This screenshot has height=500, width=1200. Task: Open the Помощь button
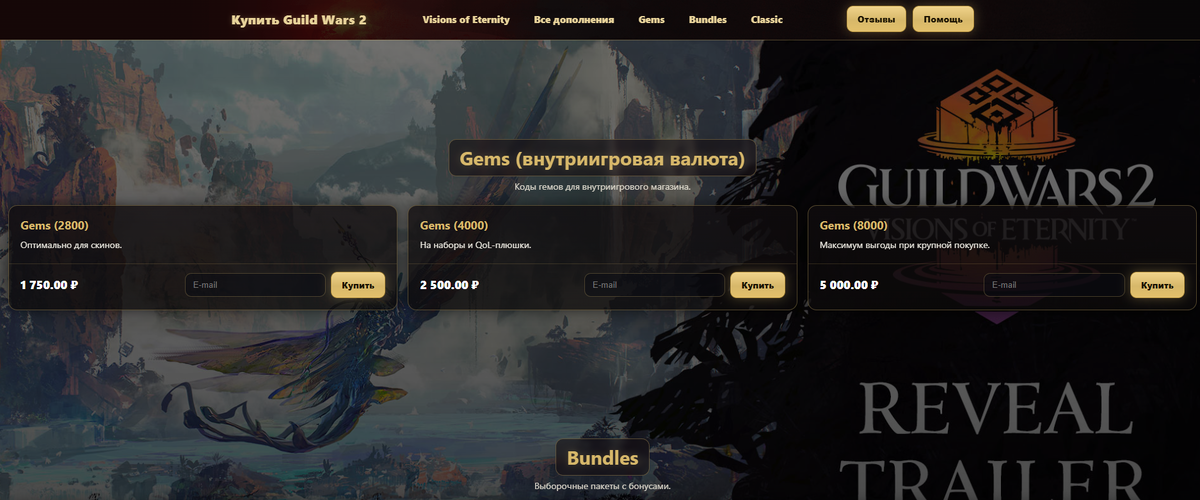(943, 19)
